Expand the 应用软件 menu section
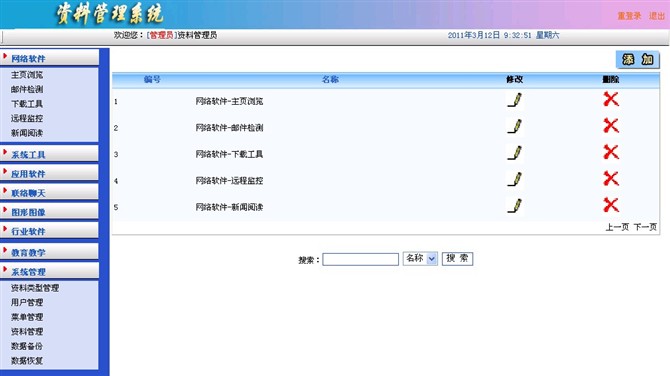The image size is (670, 376). [50, 173]
